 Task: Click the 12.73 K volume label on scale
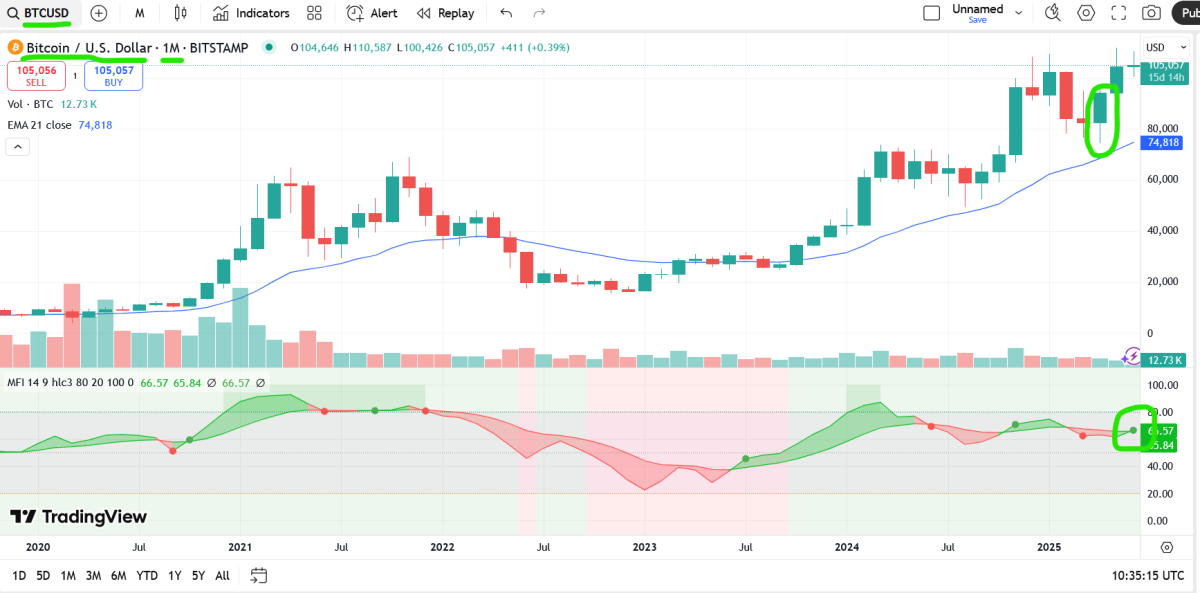pyautogui.click(x=1165, y=360)
